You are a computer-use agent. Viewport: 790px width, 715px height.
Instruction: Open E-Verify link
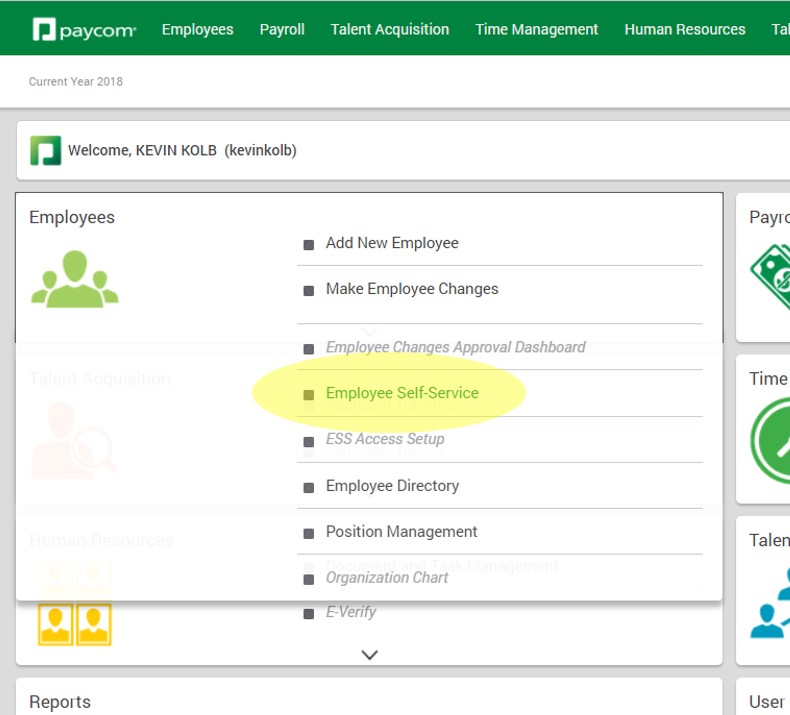click(x=351, y=612)
